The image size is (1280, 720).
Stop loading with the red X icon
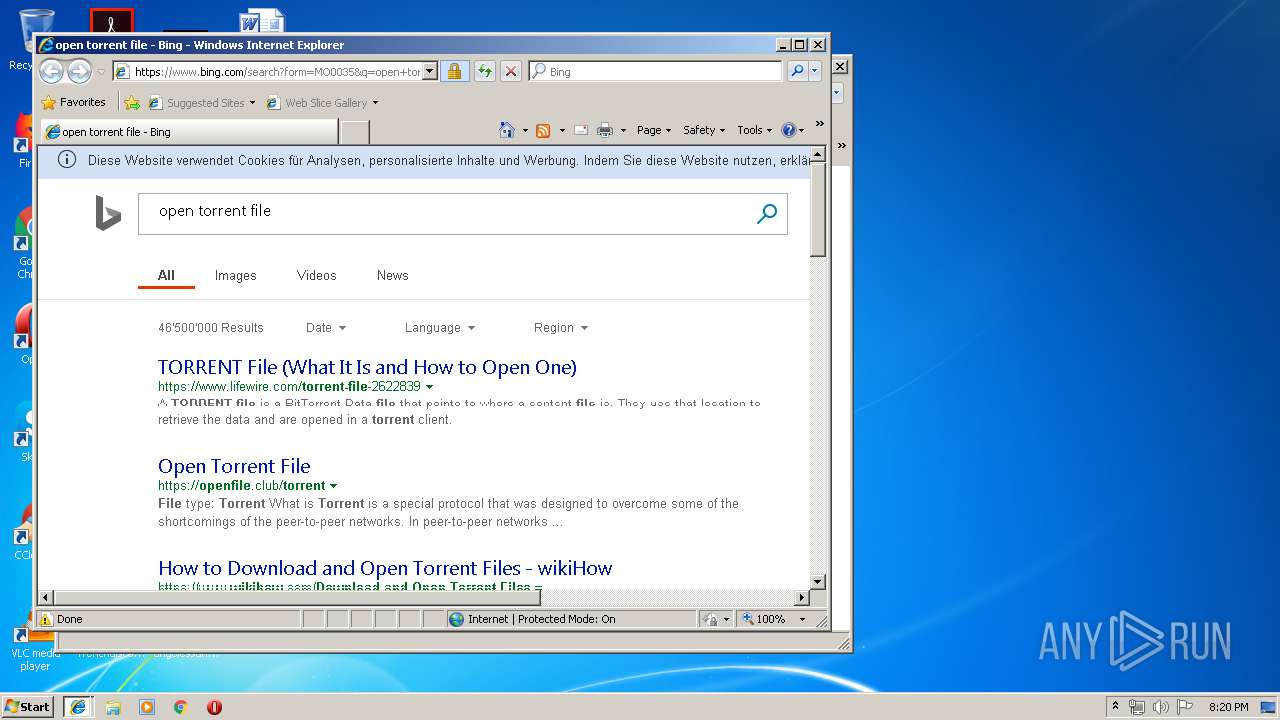coord(510,71)
